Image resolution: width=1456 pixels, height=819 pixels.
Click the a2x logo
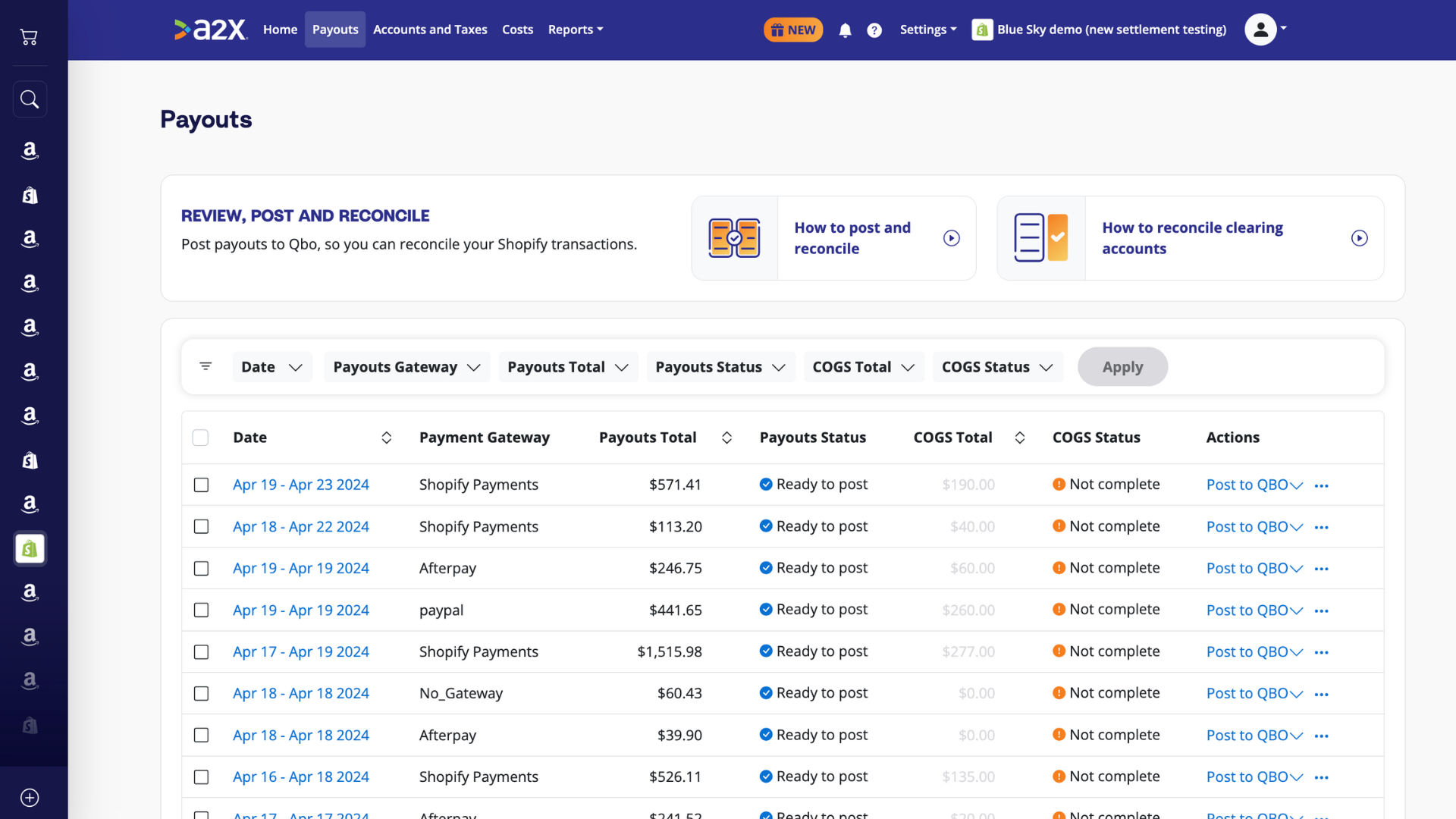(211, 30)
